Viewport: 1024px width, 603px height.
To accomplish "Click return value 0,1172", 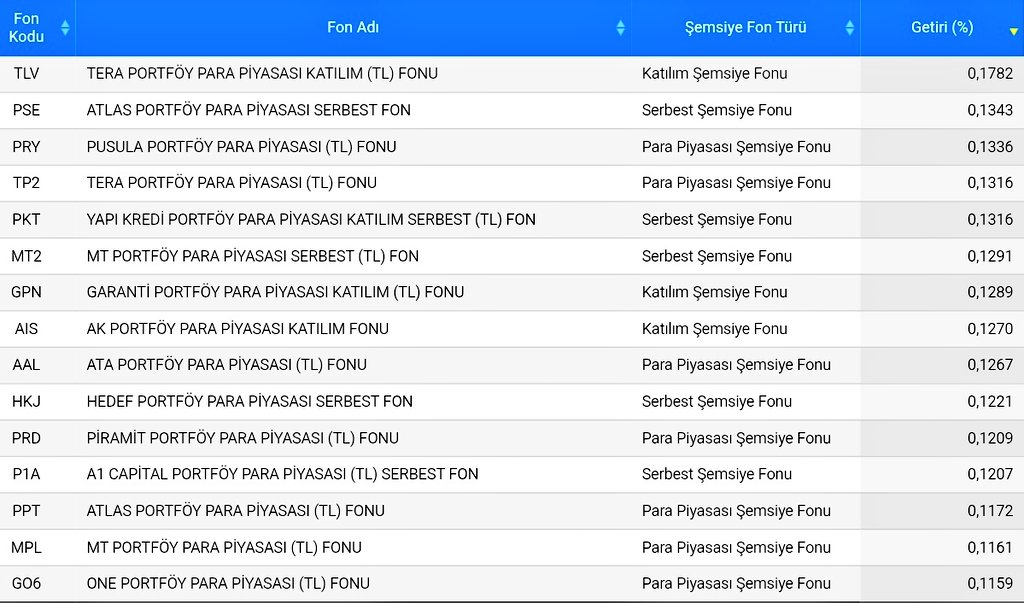I will point(990,510).
